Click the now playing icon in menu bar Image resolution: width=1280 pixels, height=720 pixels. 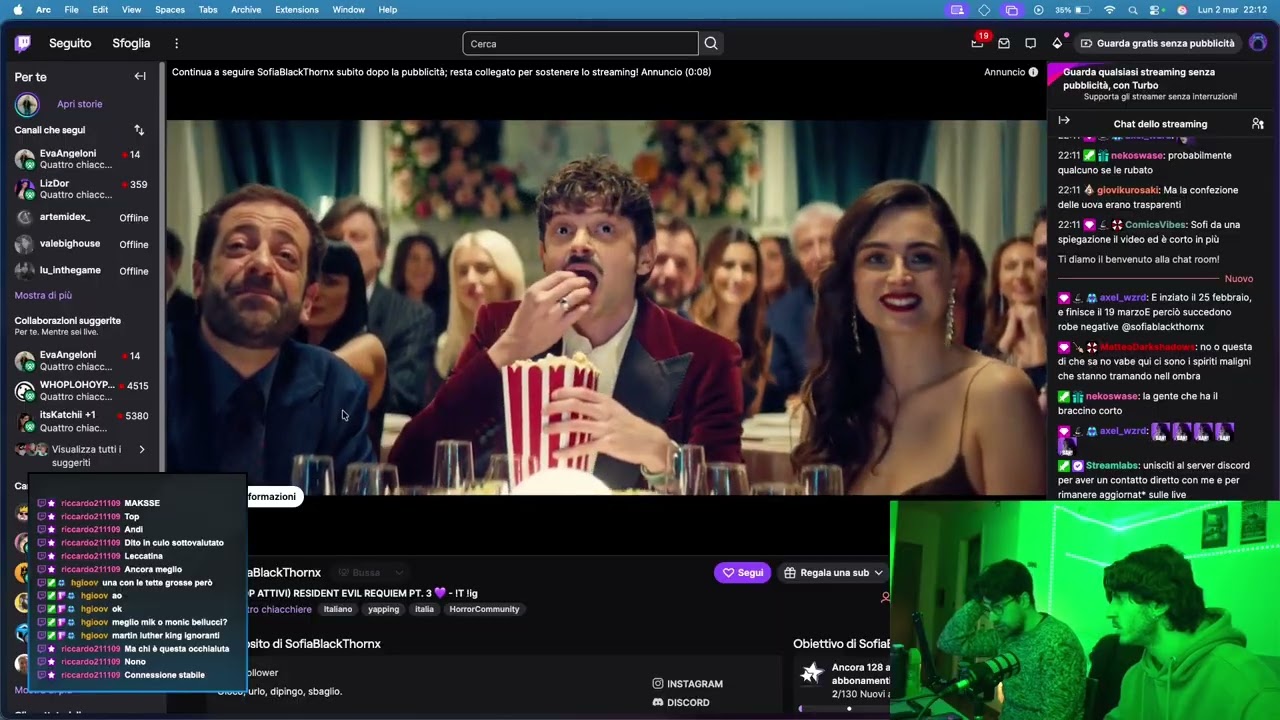(x=1038, y=10)
